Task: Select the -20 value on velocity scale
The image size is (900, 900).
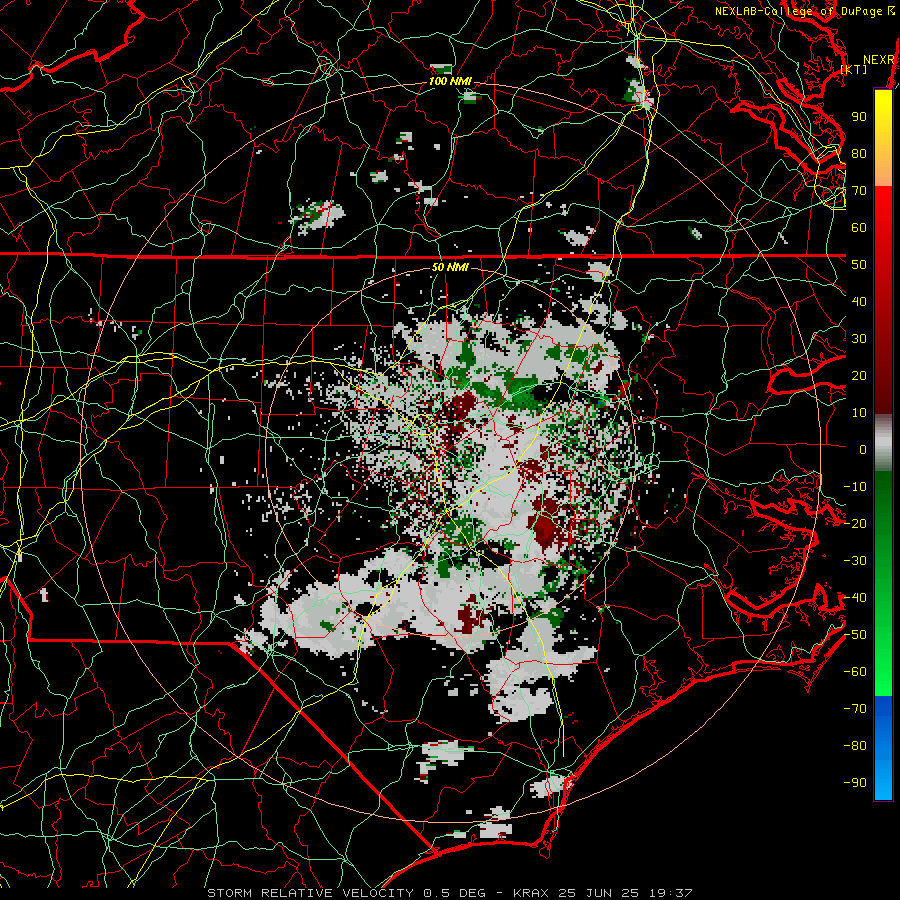Action: 855,524
